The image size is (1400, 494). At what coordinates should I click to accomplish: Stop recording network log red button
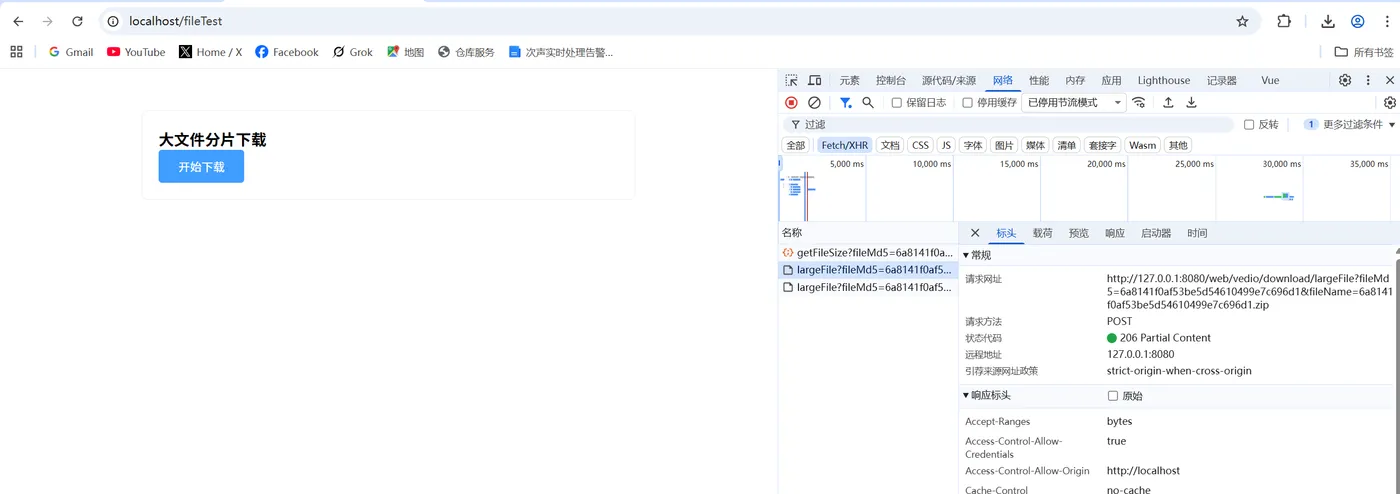pos(791,102)
